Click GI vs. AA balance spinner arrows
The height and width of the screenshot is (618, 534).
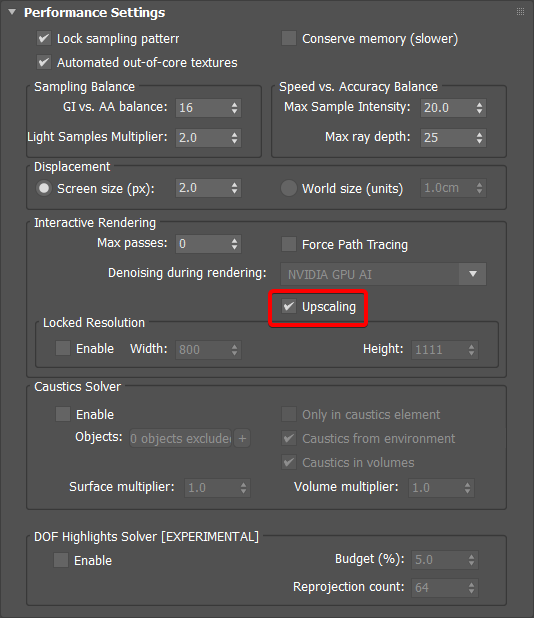coord(234,108)
